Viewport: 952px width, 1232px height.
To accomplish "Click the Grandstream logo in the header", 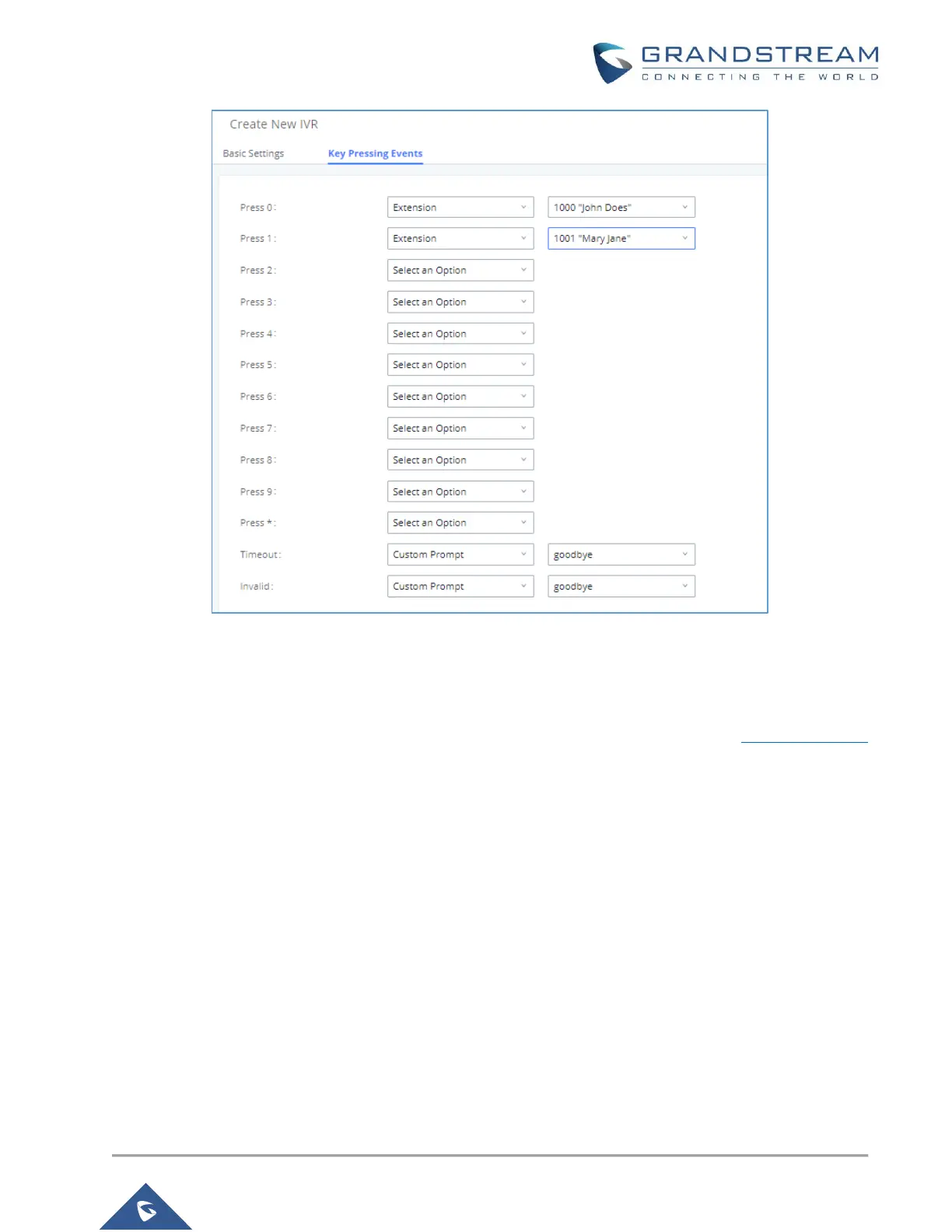I will point(736,63).
